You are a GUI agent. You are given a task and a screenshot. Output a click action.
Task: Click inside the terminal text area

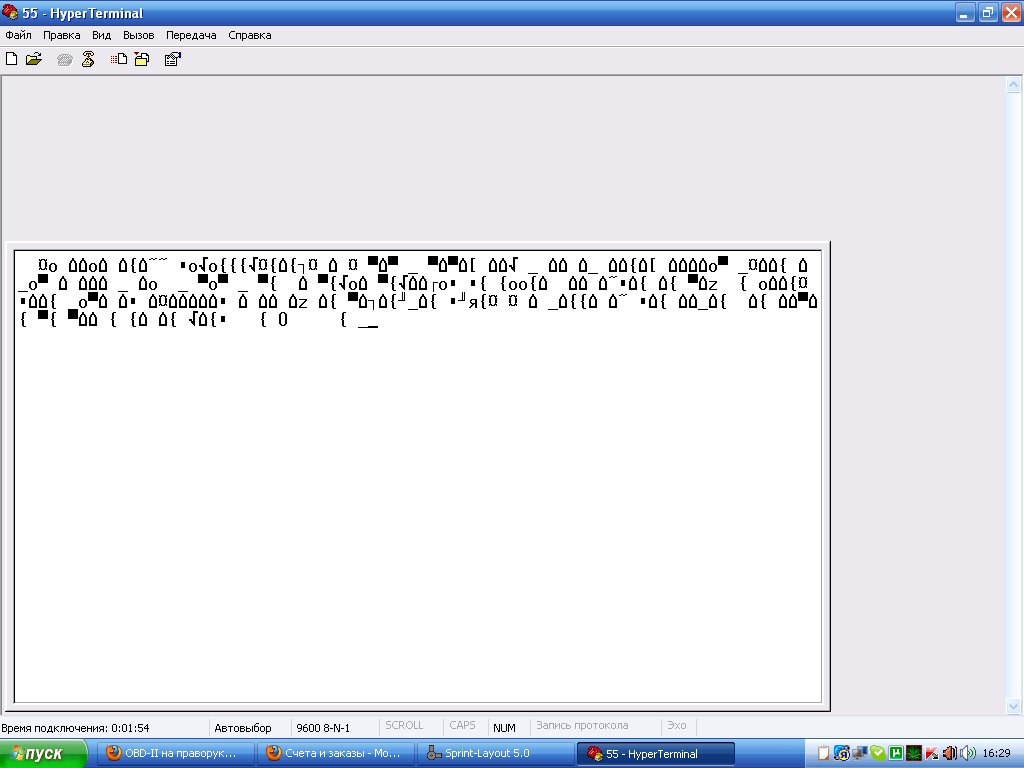pyautogui.click(x=418, y=500)
